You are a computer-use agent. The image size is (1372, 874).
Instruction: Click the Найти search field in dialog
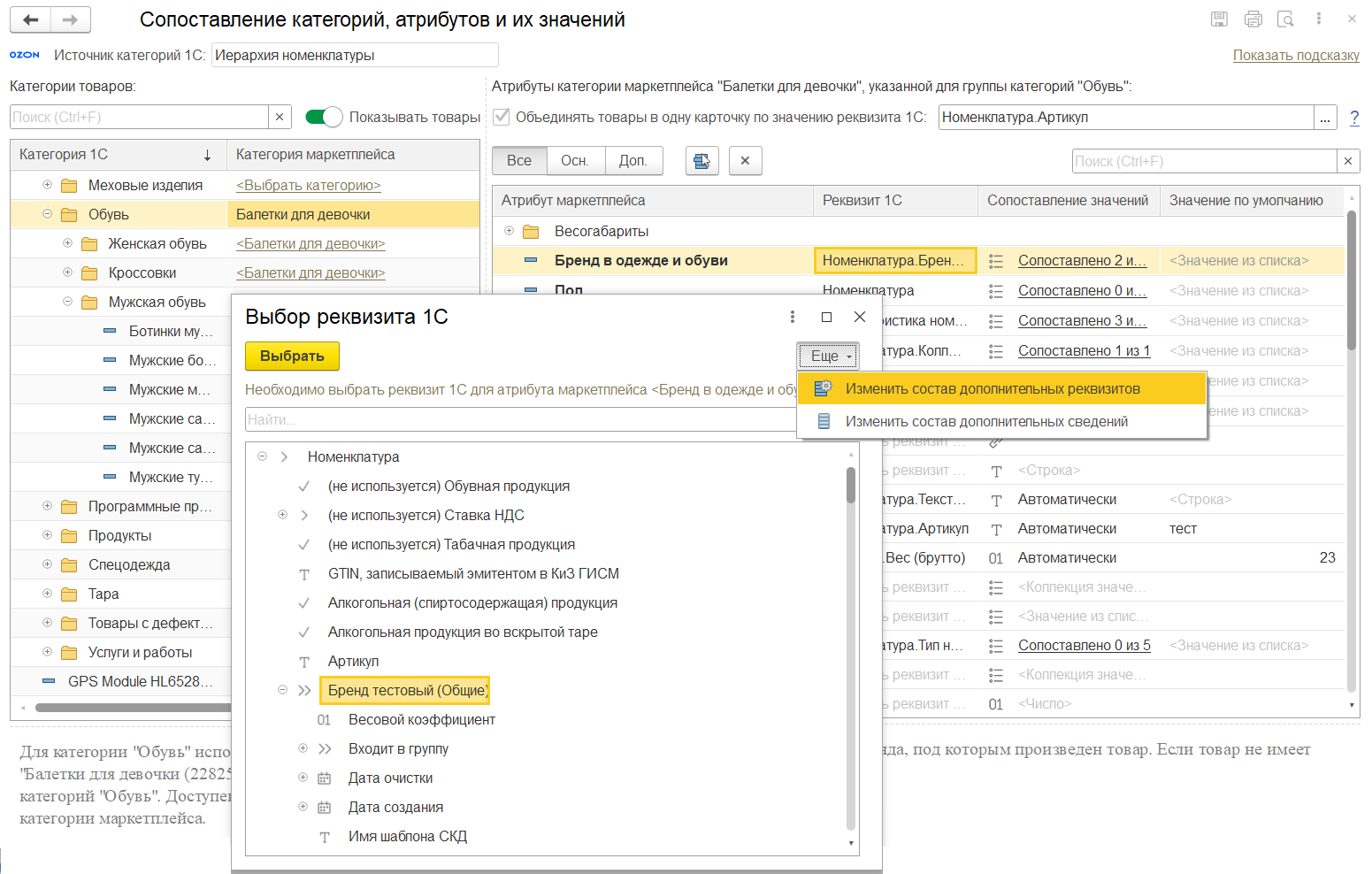[520, 419]
